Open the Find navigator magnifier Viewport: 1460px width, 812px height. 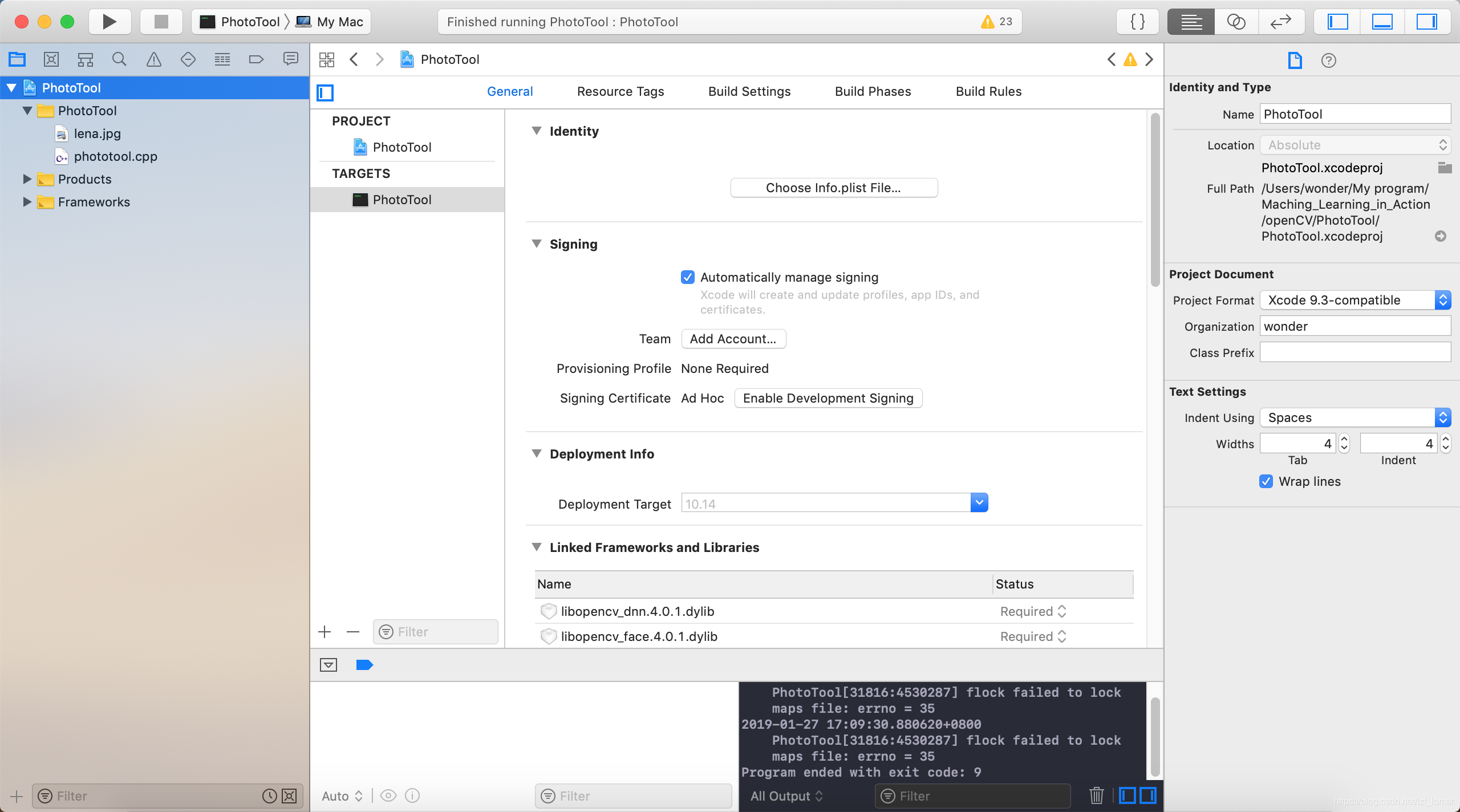(119, 59)
